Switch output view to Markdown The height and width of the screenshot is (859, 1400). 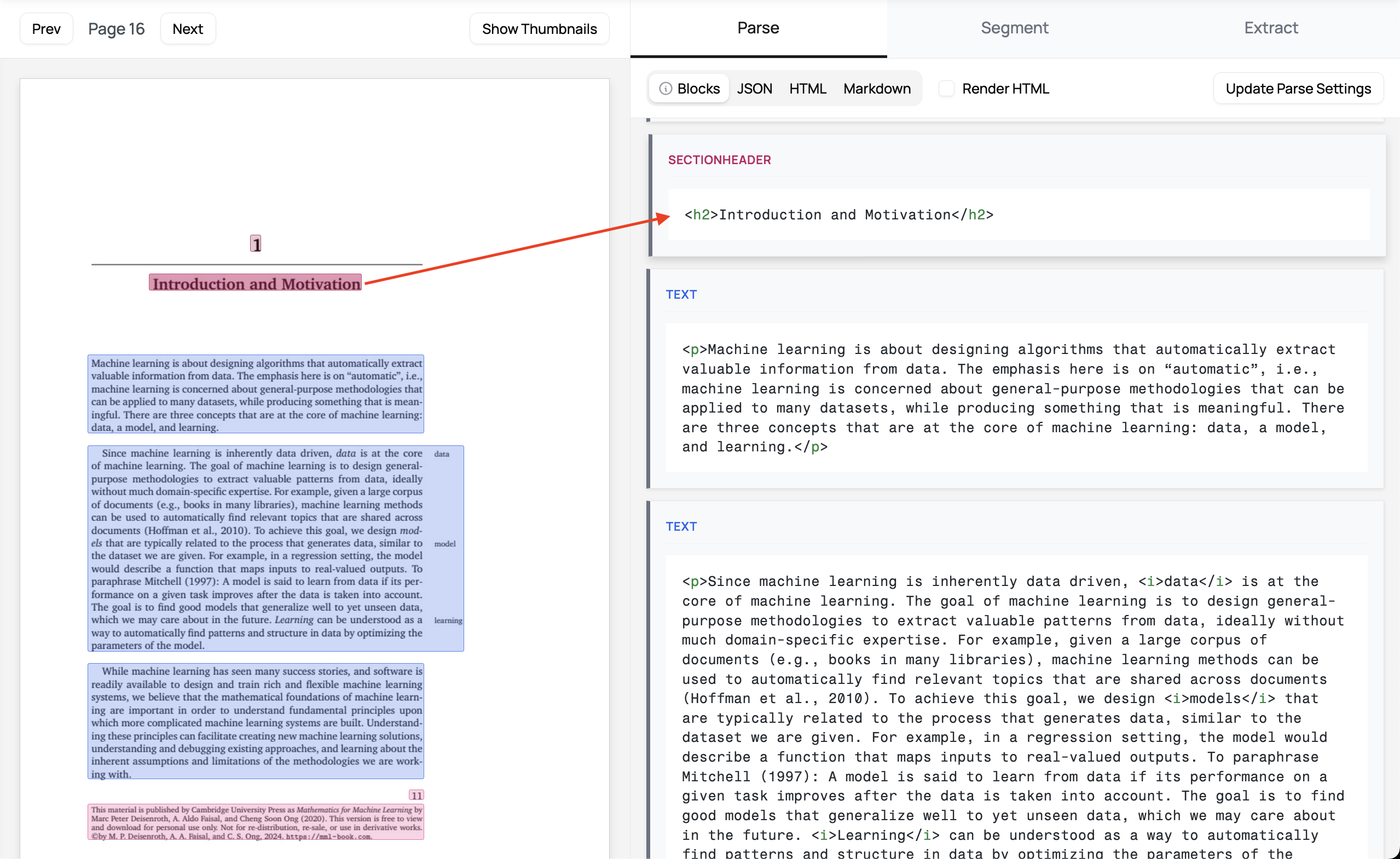click(876, 89)
